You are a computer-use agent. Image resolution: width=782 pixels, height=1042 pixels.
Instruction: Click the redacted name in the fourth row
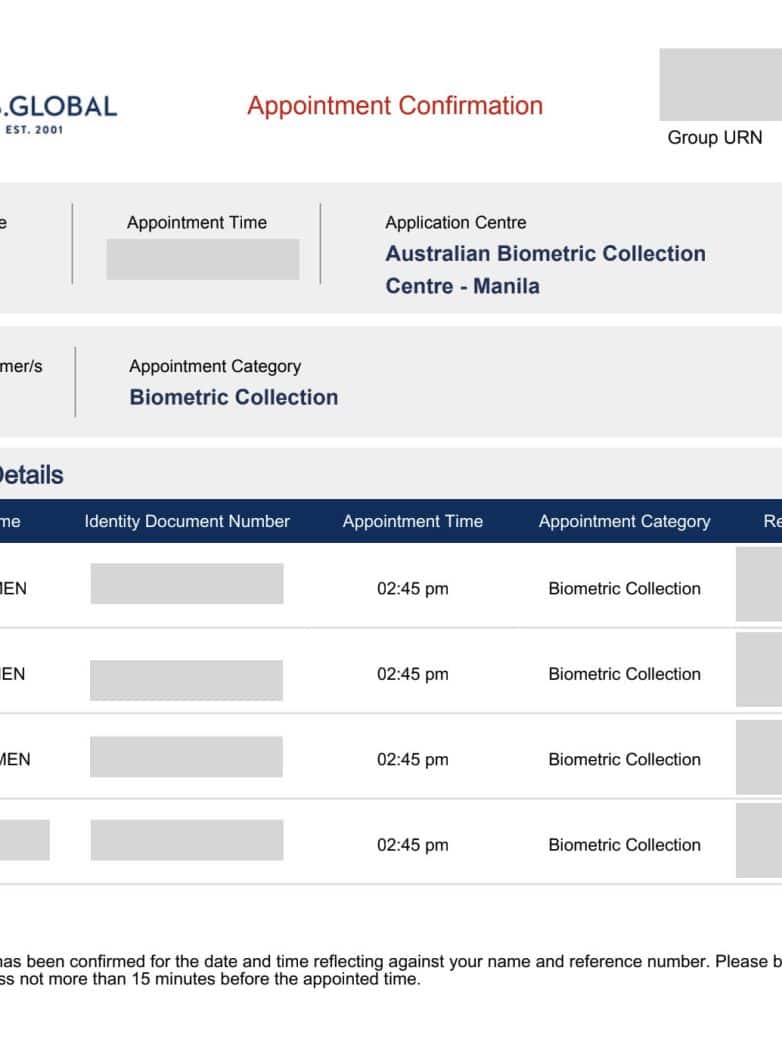tap(24, 840)
